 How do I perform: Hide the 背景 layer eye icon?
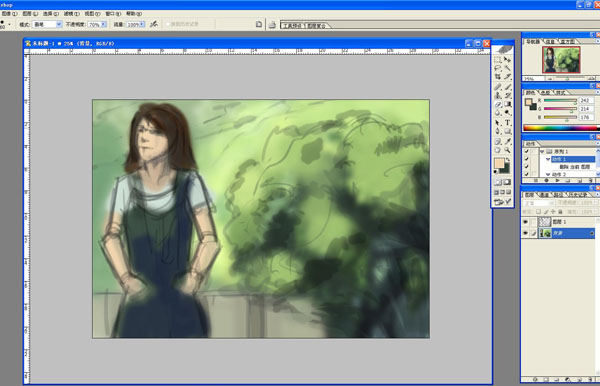coord(526,233)
